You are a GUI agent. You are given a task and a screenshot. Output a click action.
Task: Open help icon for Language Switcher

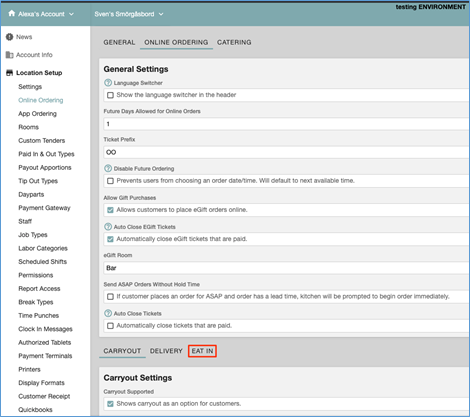(x=108, y=83)
